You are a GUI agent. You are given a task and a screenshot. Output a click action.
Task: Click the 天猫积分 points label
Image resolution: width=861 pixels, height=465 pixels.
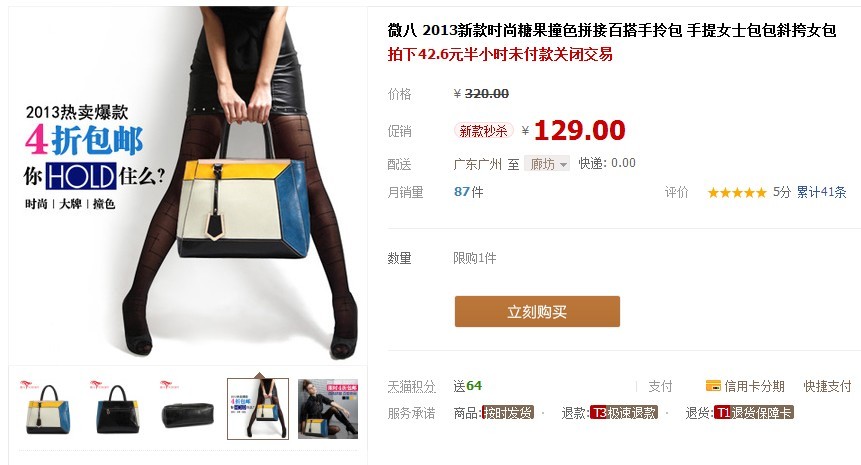pyautogui.click(x=411, y=386)
